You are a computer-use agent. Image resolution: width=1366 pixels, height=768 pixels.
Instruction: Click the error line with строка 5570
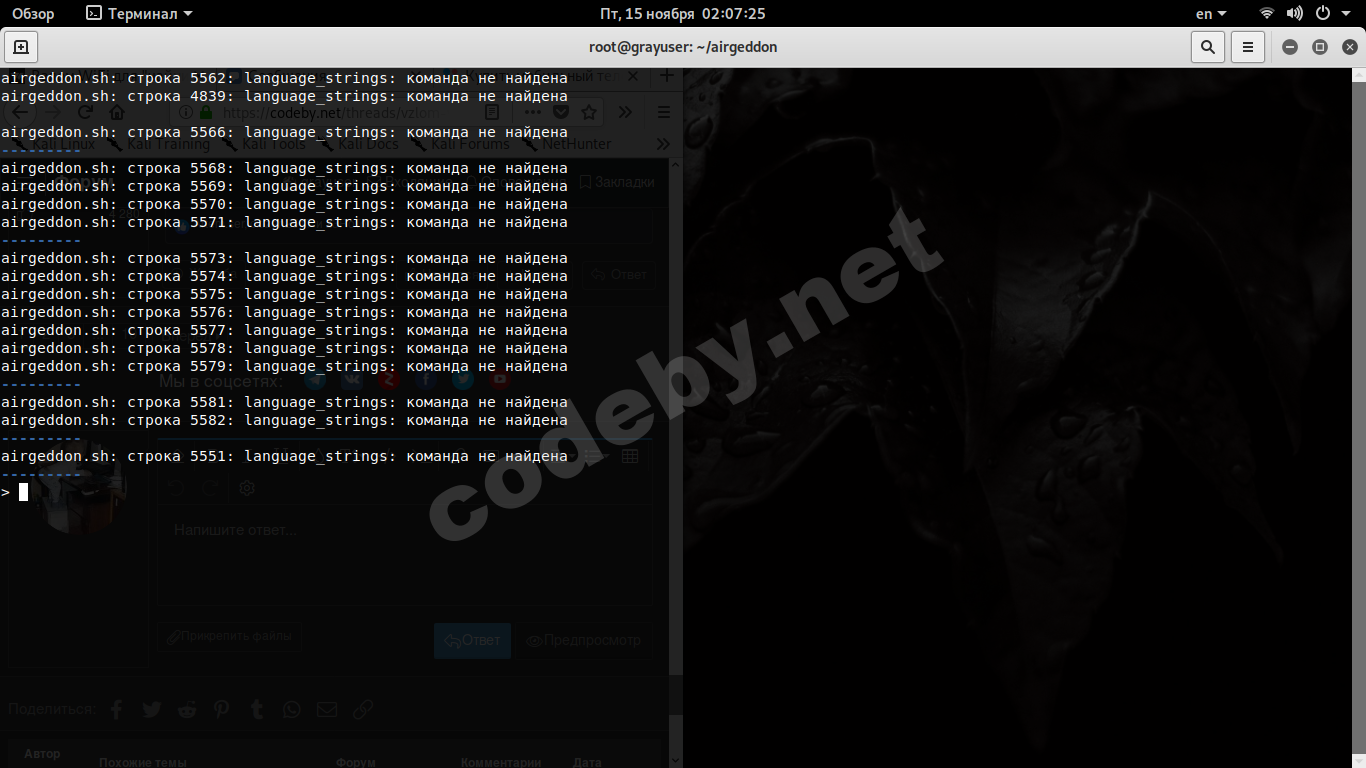coord(284,204)
